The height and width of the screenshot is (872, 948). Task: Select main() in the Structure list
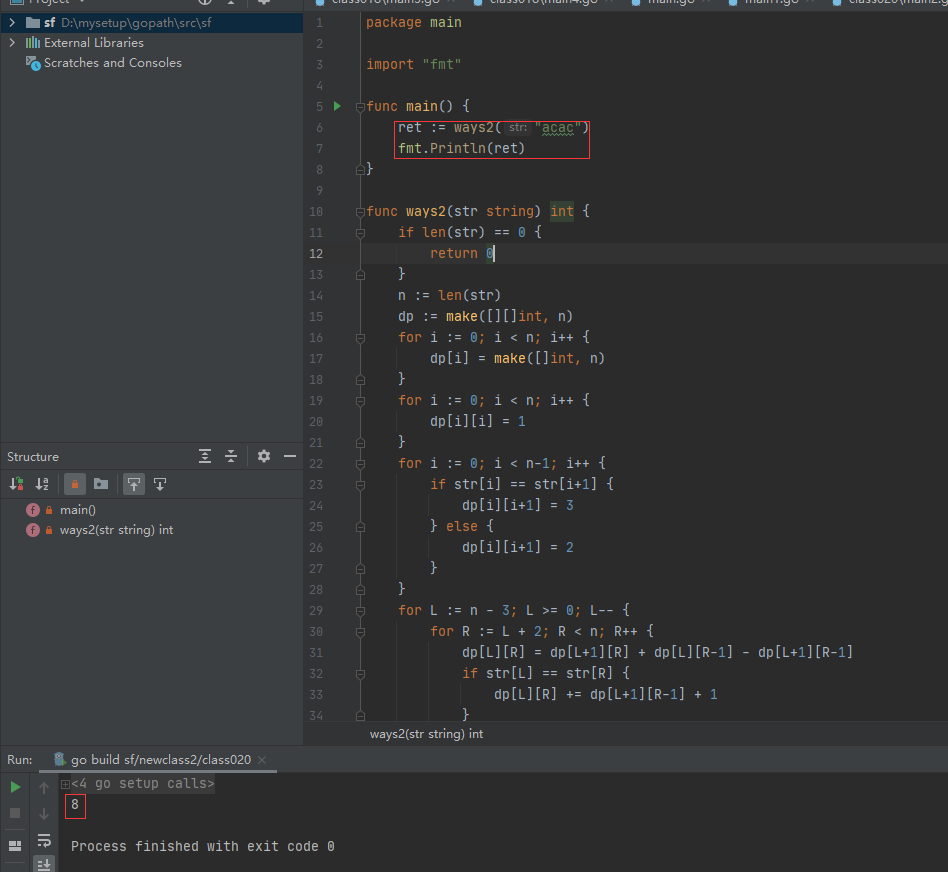pyautogui.click(x=77, y=510)
